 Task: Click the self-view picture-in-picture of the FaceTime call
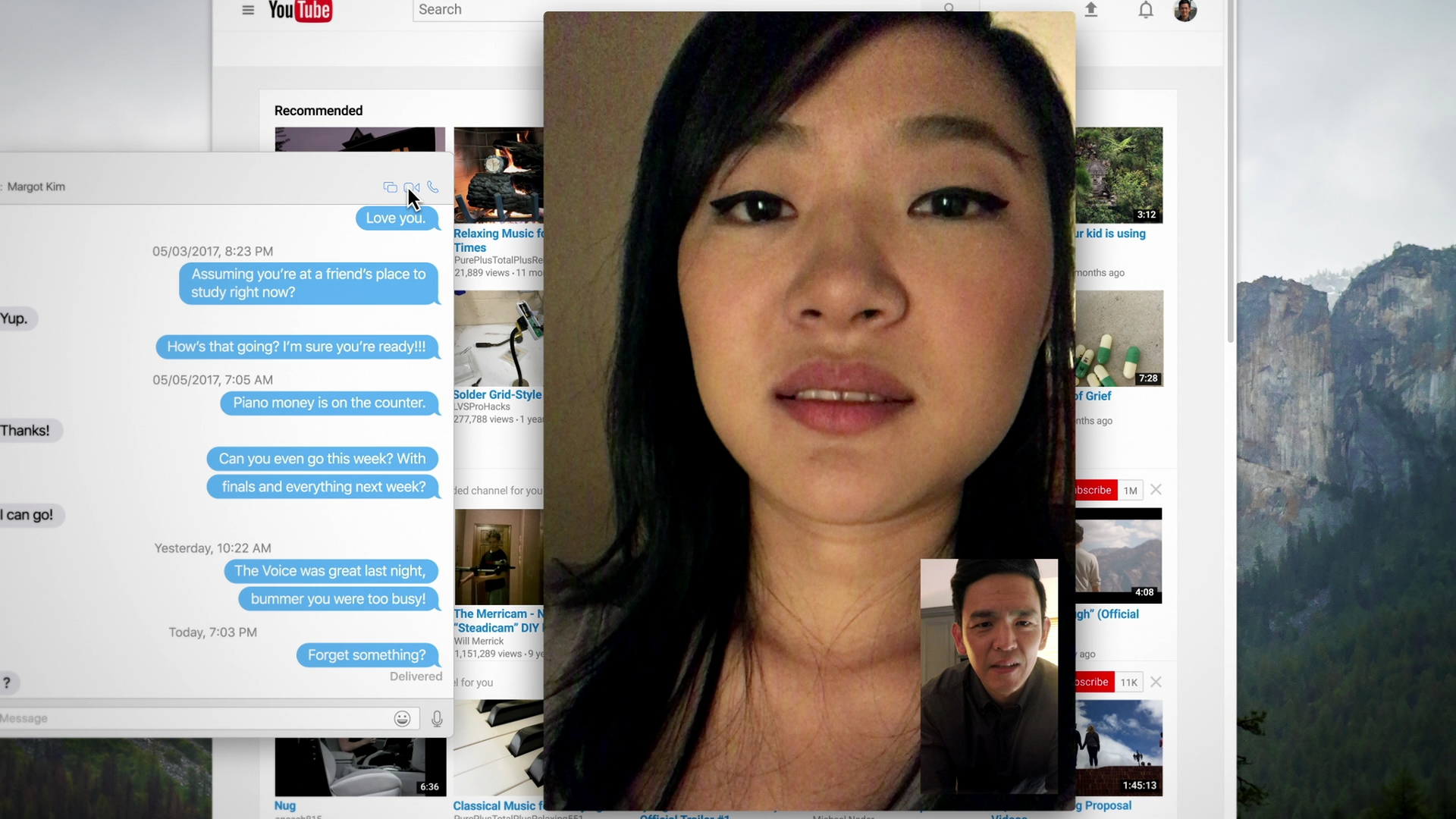click(x=989, y=676)
